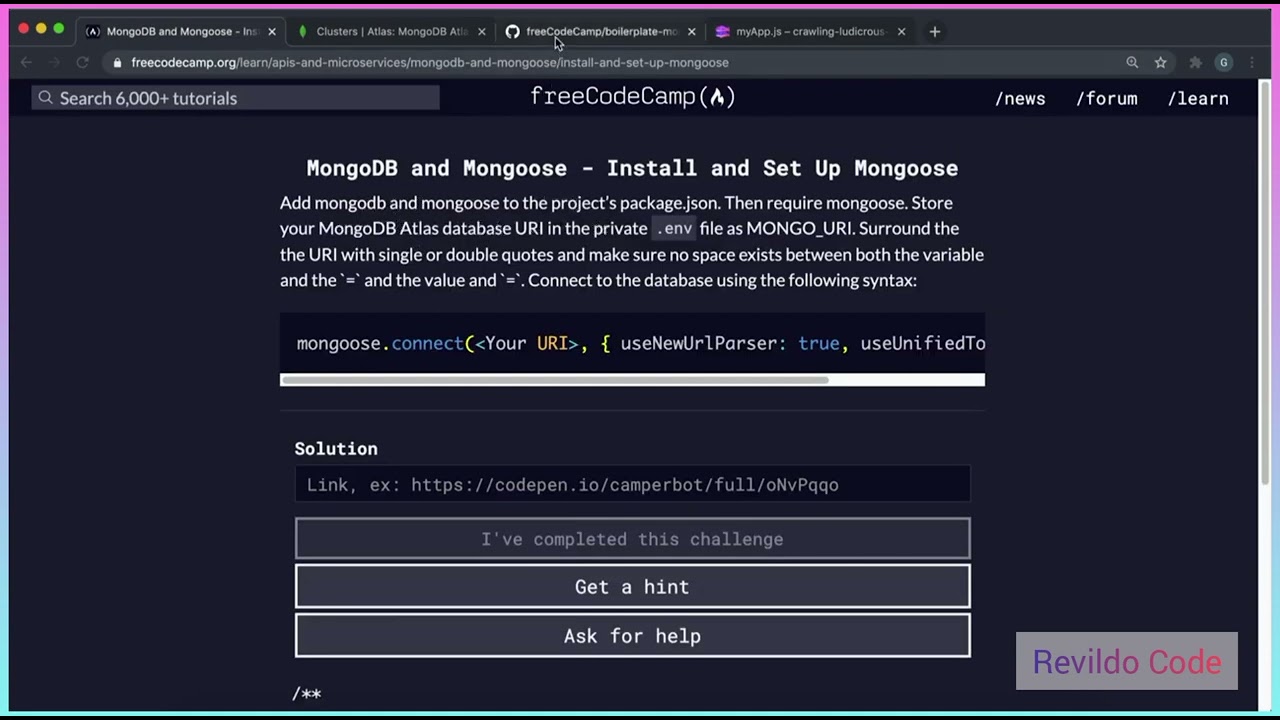Screen dimensions: 1280x720
Task: Click the search magnifier icon in freeCodeCamp search
Action: [x=45, y=98]
